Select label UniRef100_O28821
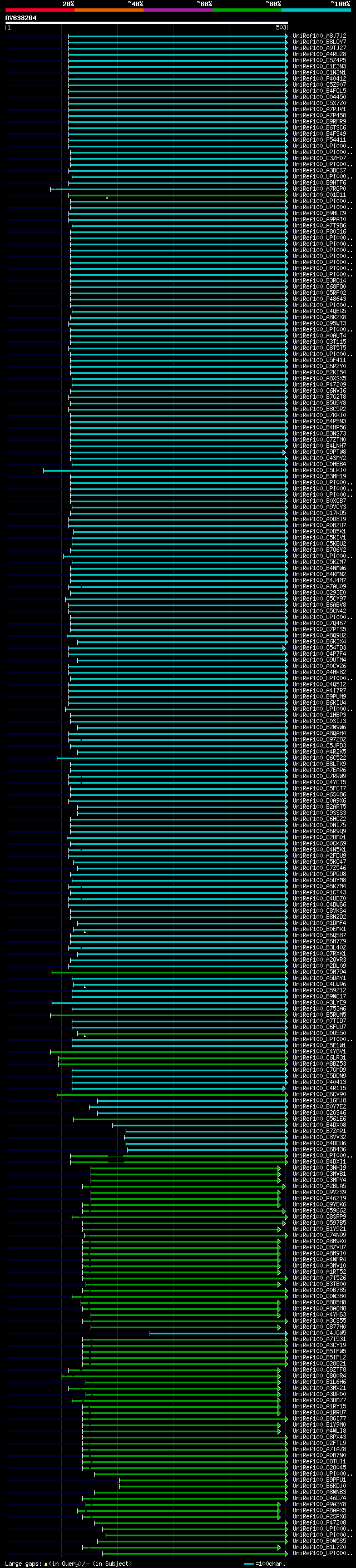 [x=319, y=1364]
